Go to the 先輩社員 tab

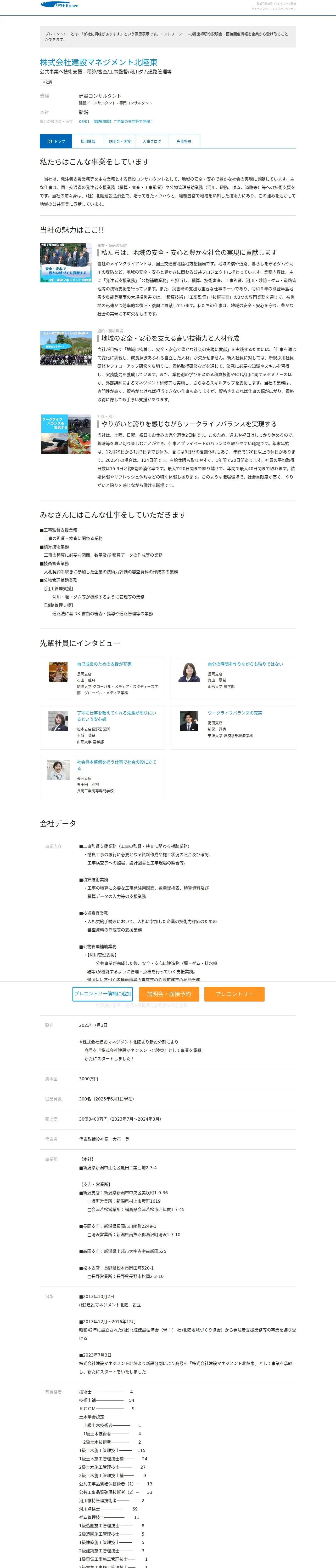184,141
